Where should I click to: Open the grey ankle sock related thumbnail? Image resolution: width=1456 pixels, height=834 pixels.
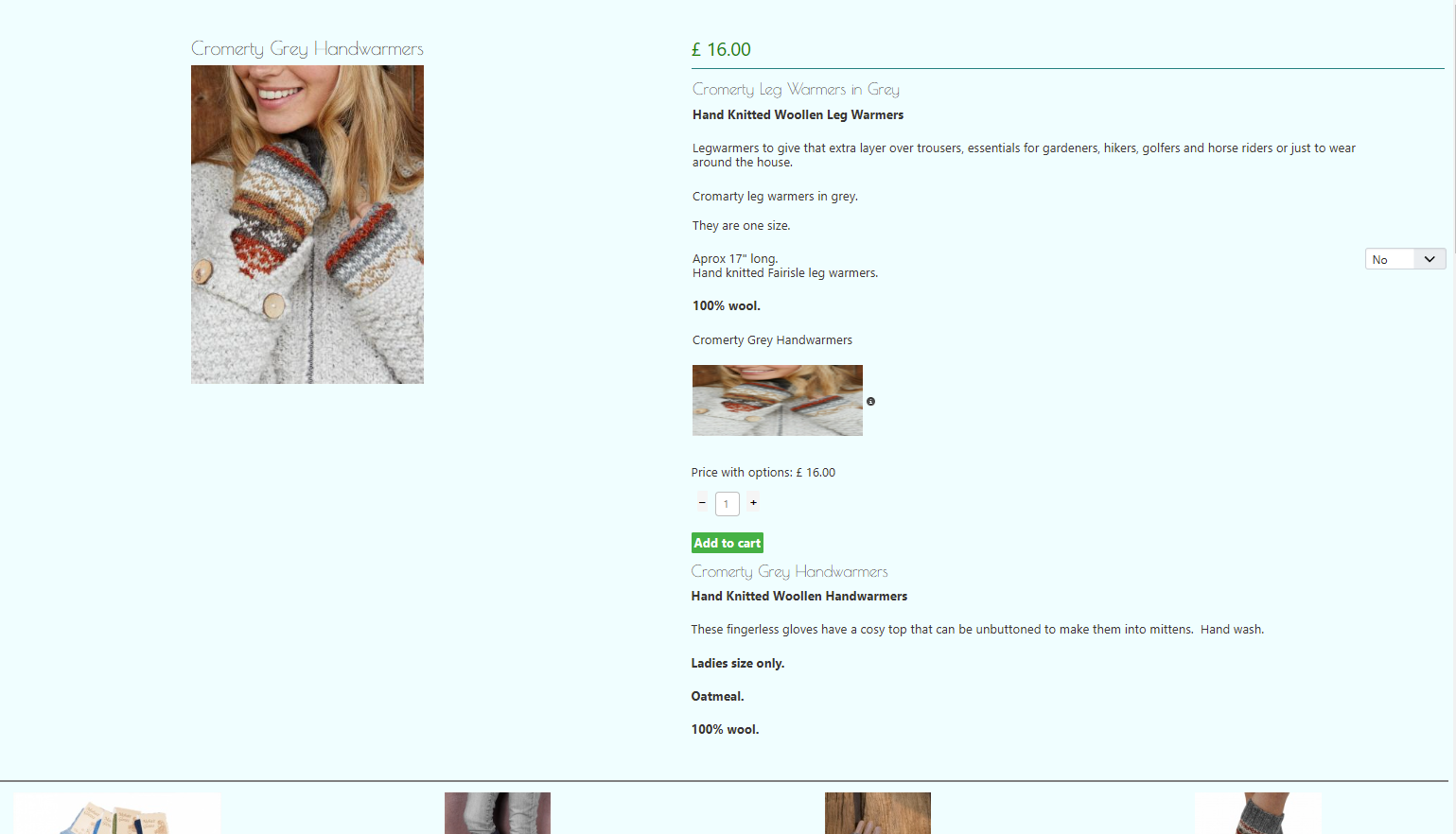pyautogui.click(x=1258, y=813)
